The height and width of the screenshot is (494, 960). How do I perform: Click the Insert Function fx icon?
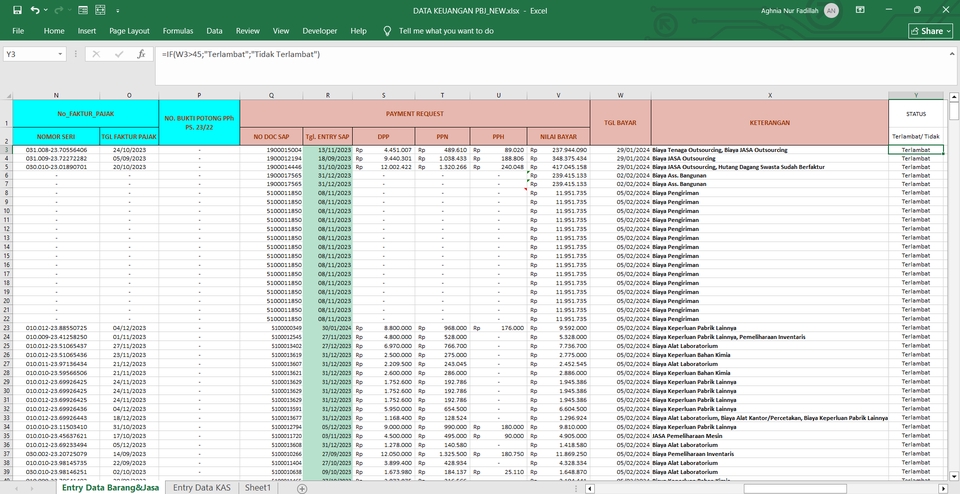tap(141, 54)
